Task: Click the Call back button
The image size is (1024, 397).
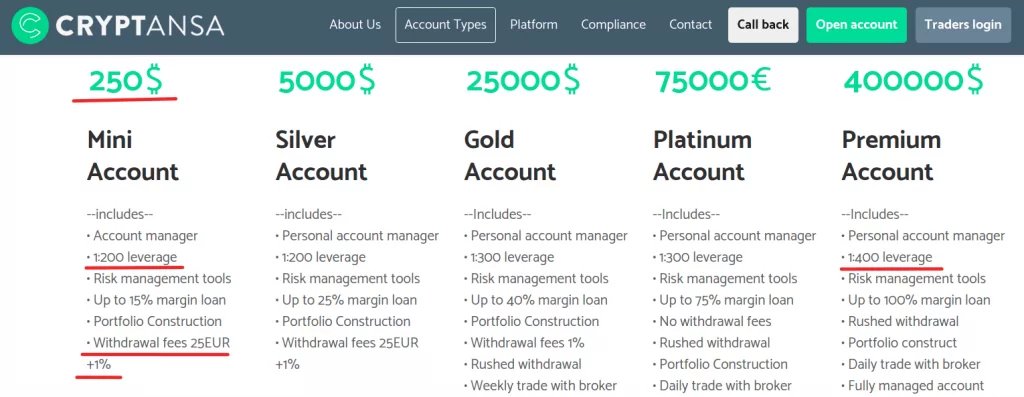Action: click(763, 25)
